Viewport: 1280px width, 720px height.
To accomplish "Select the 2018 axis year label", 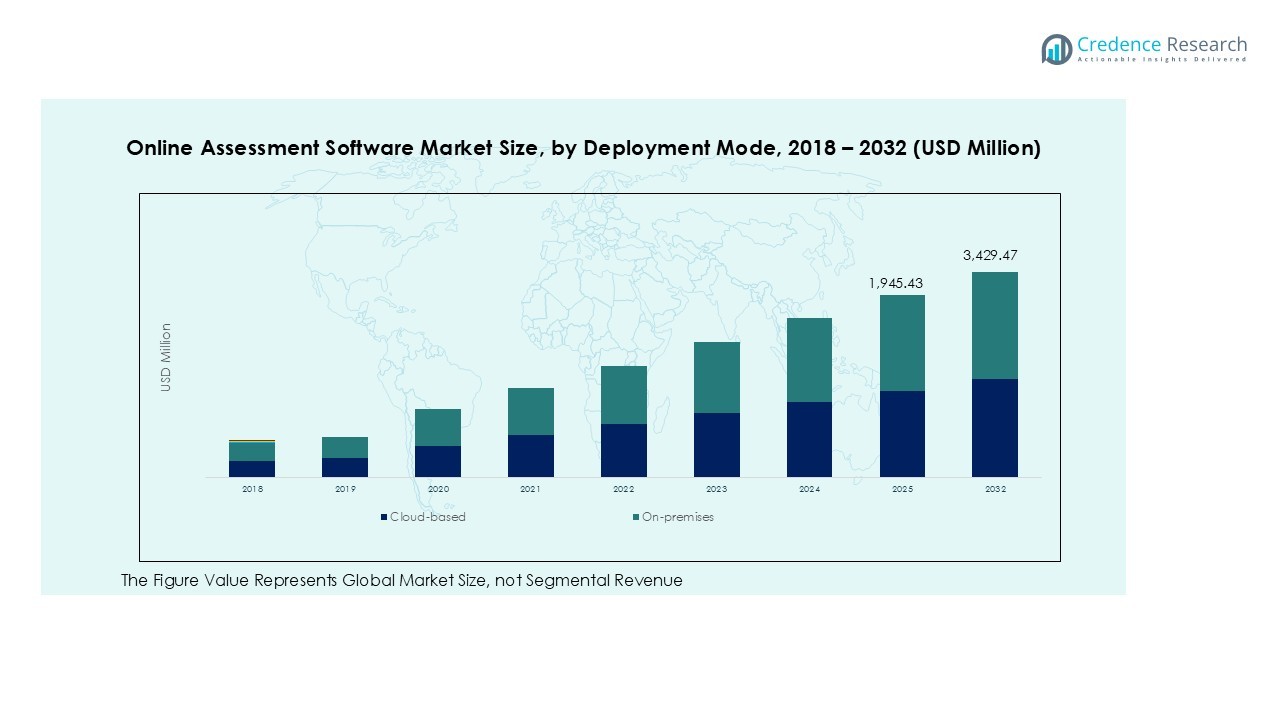I will [x=252, y=489].
